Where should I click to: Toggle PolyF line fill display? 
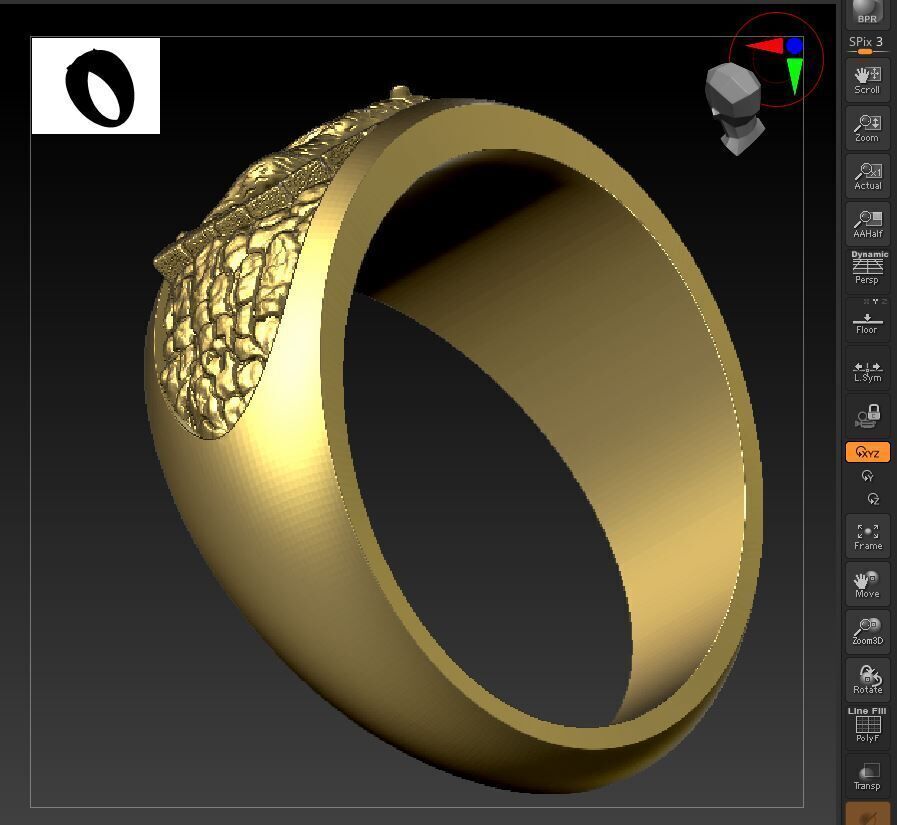click(x=867, y=728)
